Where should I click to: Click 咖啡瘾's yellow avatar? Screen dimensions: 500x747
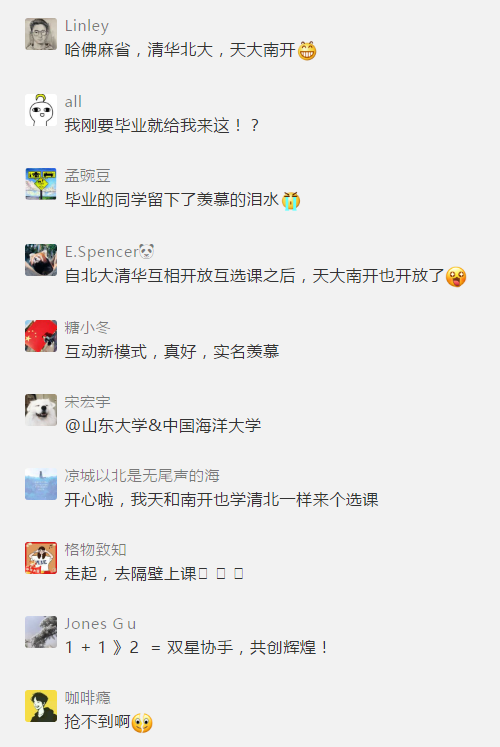(x=41, y=706)
